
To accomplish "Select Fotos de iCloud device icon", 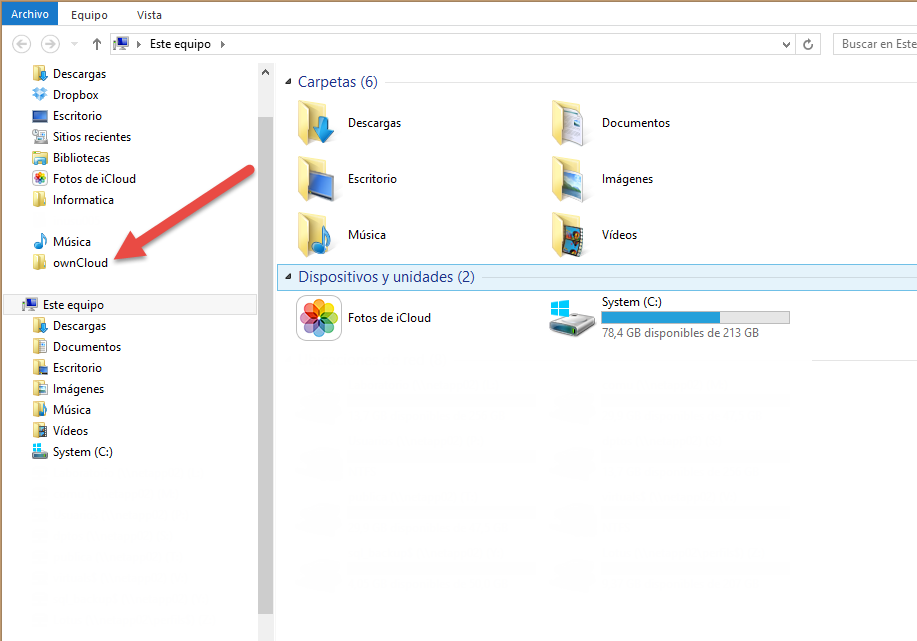I will pos(319,318).
